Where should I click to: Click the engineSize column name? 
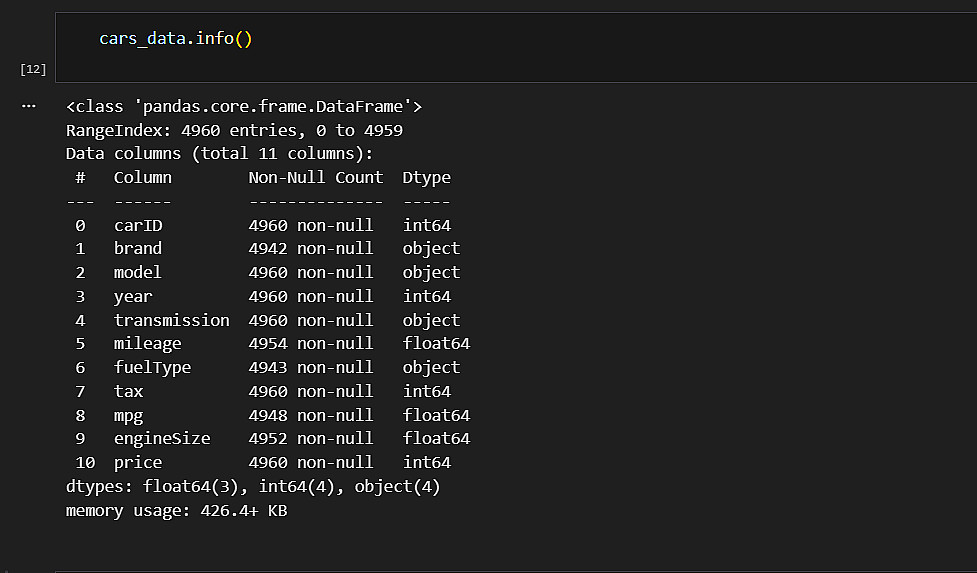coord(162,439)
